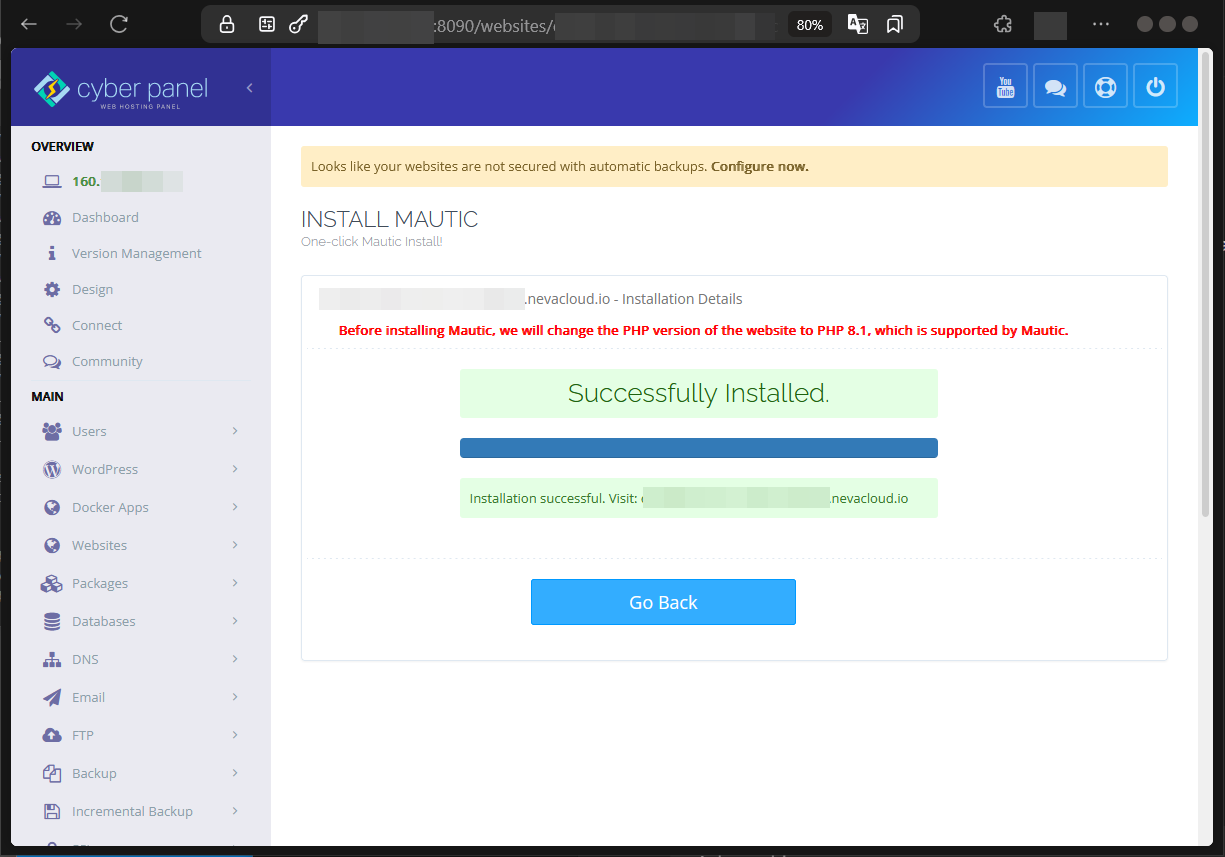Open the Connect menu item
This screenshot has width=1225, height=857.
click(x=97, y=326)
